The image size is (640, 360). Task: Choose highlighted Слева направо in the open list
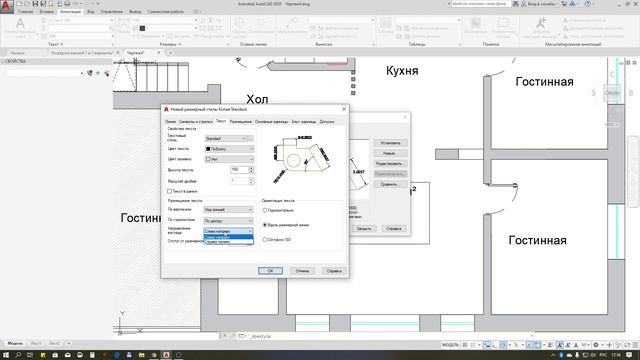pyautogui.click(x=228, y=237)
